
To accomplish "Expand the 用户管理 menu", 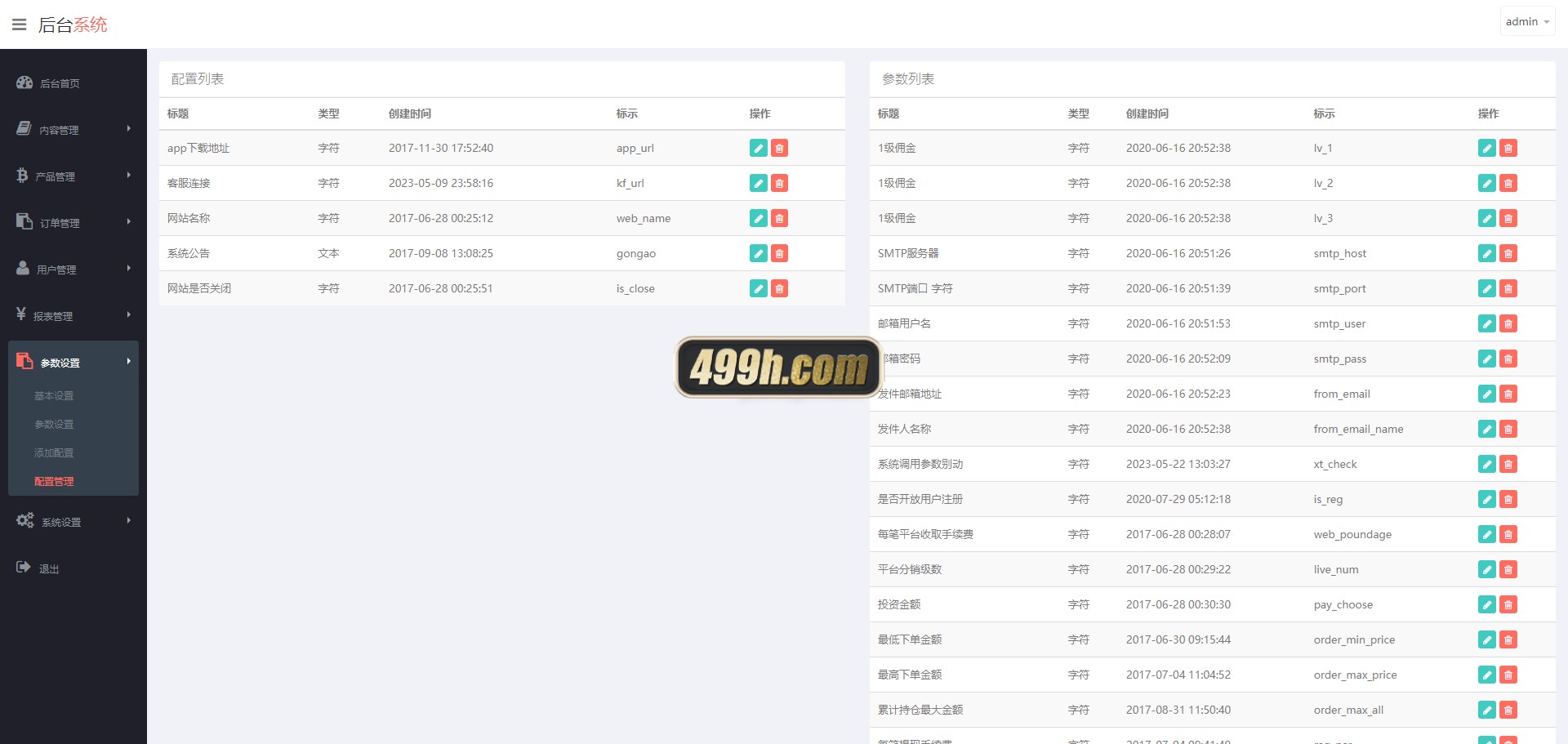I will (x=73, y=270).
